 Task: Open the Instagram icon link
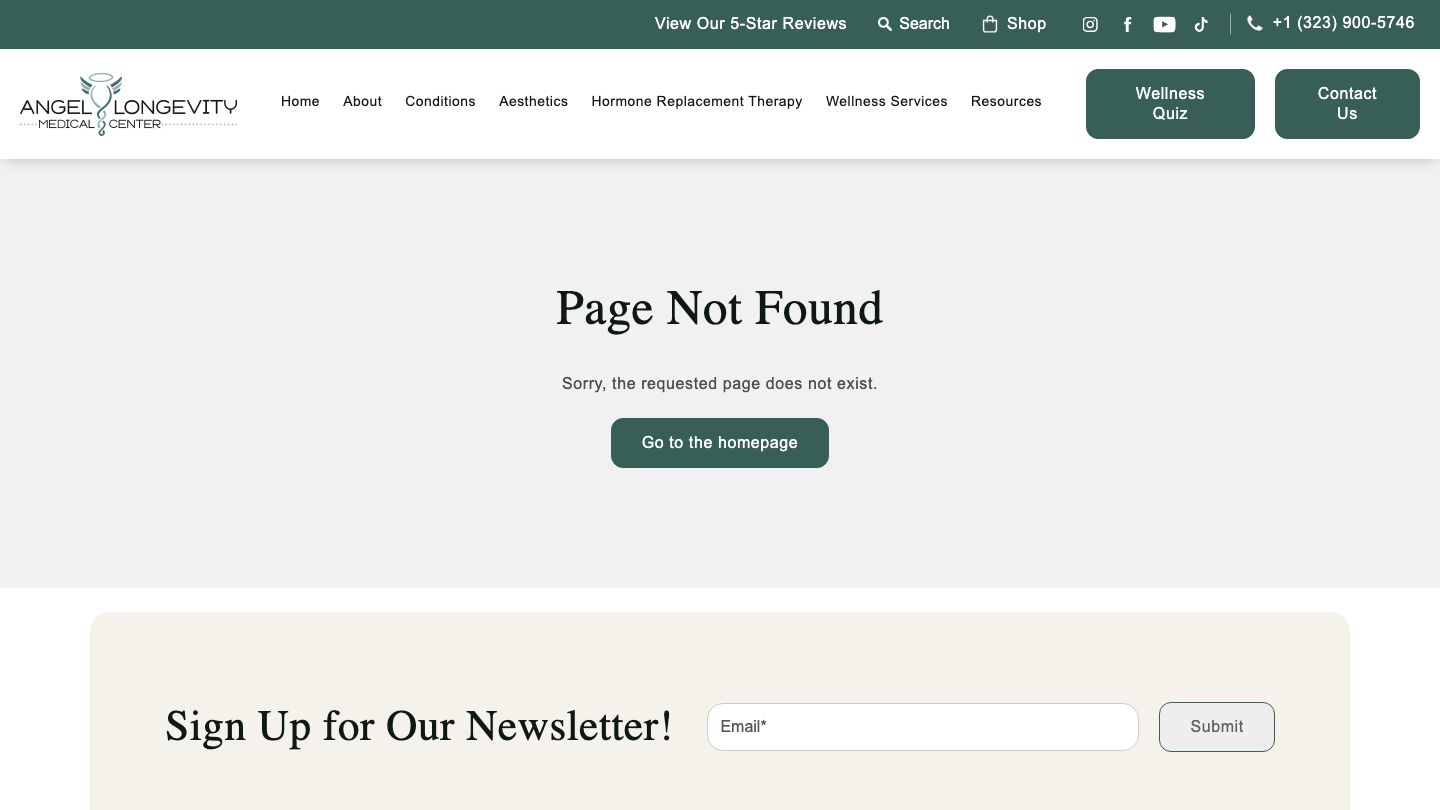point(1090,25)
